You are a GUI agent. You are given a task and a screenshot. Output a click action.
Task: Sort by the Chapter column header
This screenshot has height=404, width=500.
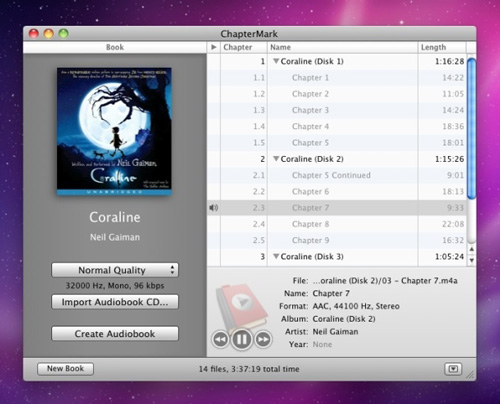click(244, 47)
